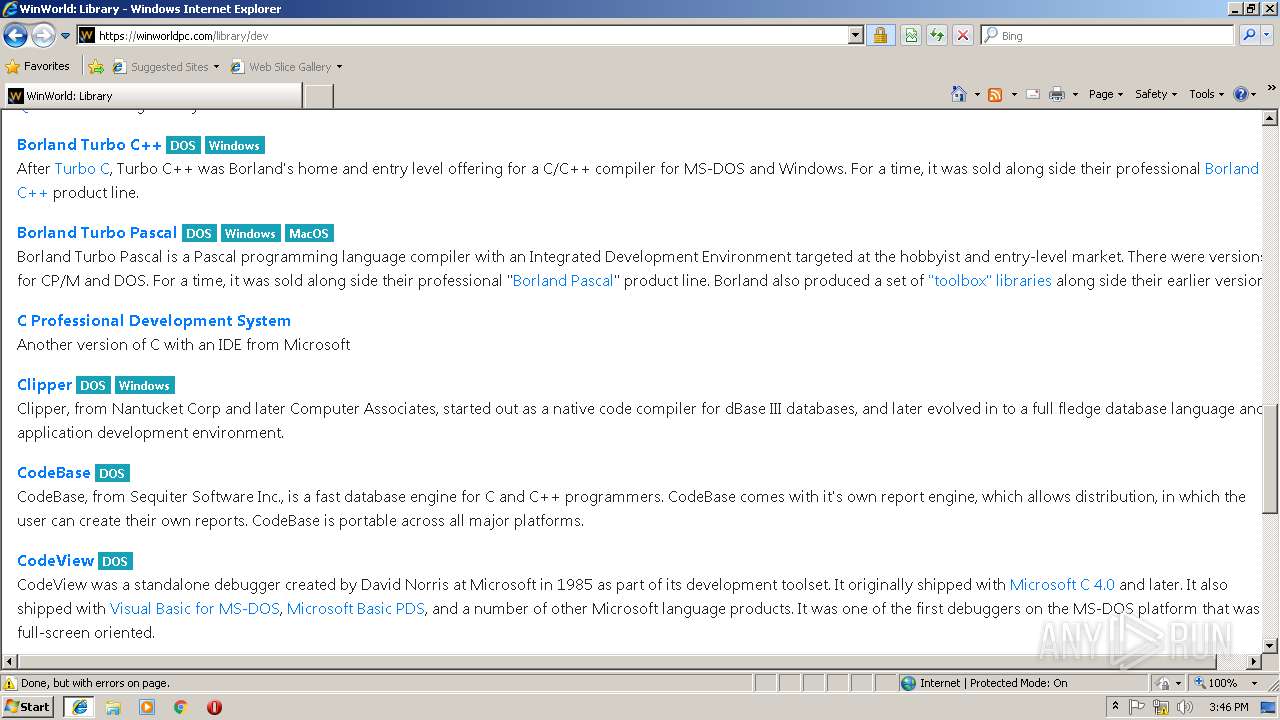Click the DOS tag beside Borland Turbo C++
Viewport: 1280px width, 720px height.
click(183, 145)
